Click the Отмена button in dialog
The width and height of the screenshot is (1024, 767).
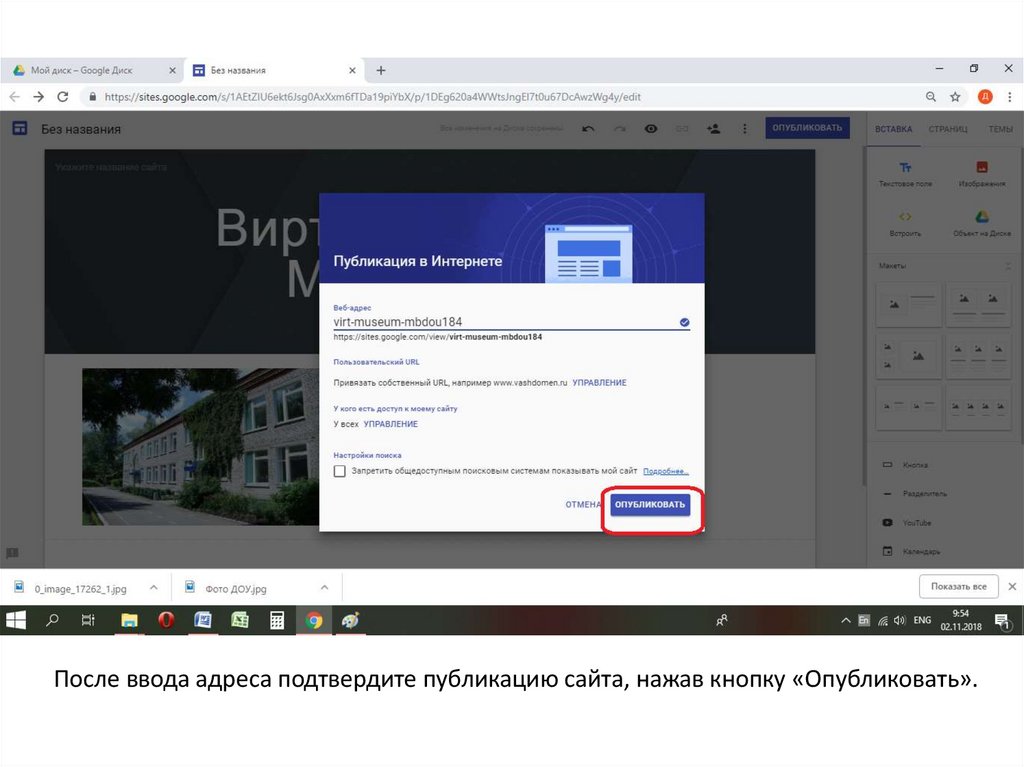[x=583, y=504]
